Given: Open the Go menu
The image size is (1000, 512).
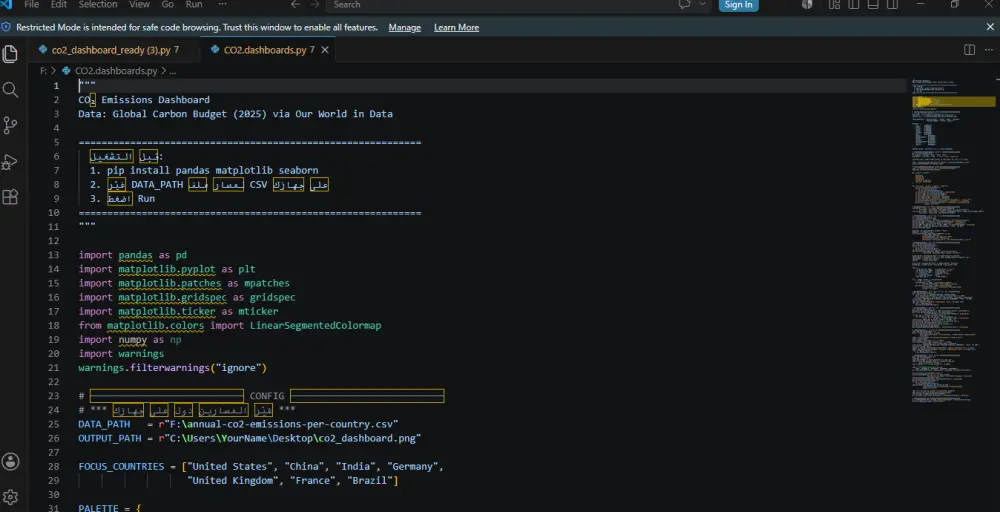Looking at the screenshot, I should click(x=168, y=4).
